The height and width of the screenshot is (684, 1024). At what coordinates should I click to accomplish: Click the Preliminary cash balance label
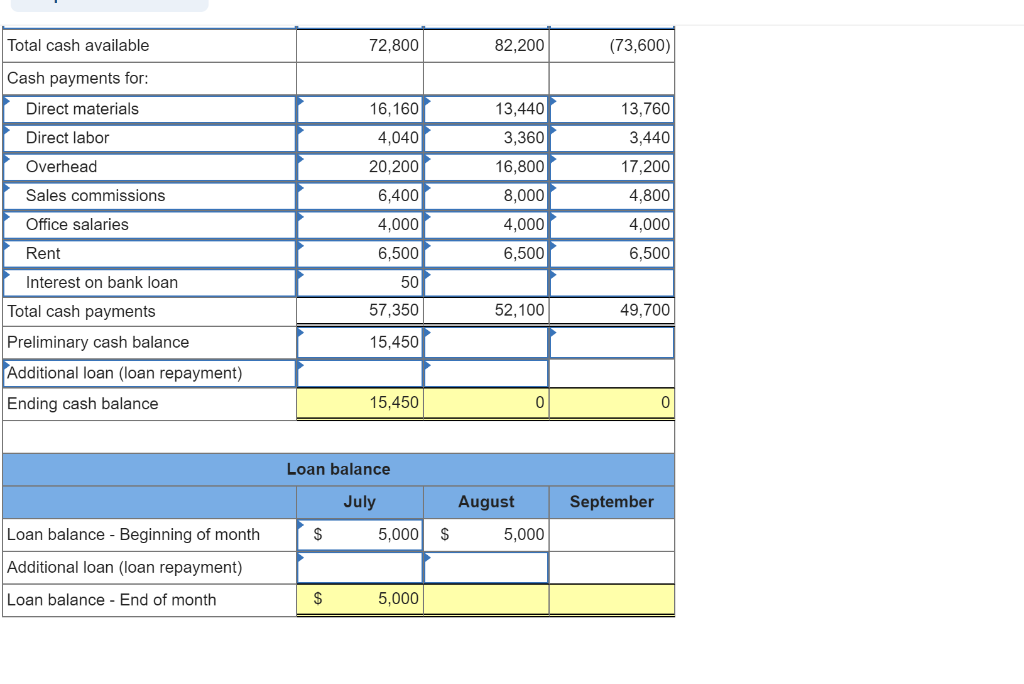98,342
